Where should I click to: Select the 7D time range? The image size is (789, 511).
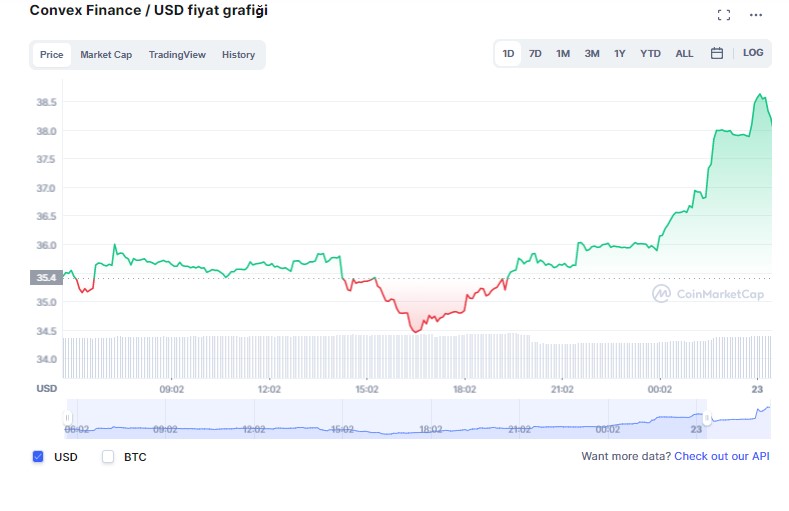click(x=535, y=53)
